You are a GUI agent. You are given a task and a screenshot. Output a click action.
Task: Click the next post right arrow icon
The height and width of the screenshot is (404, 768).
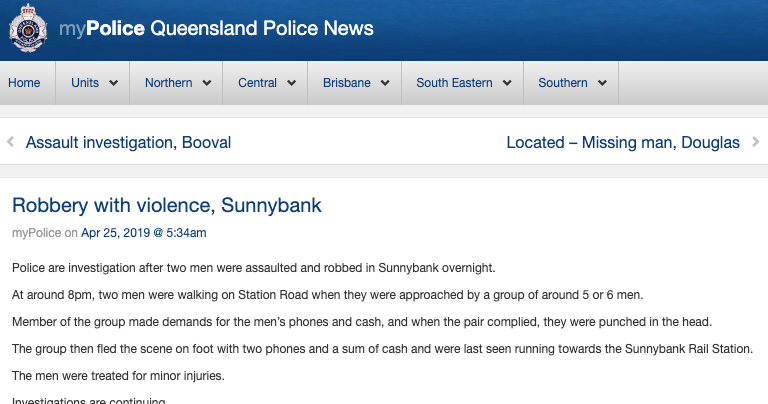point(755,143)
